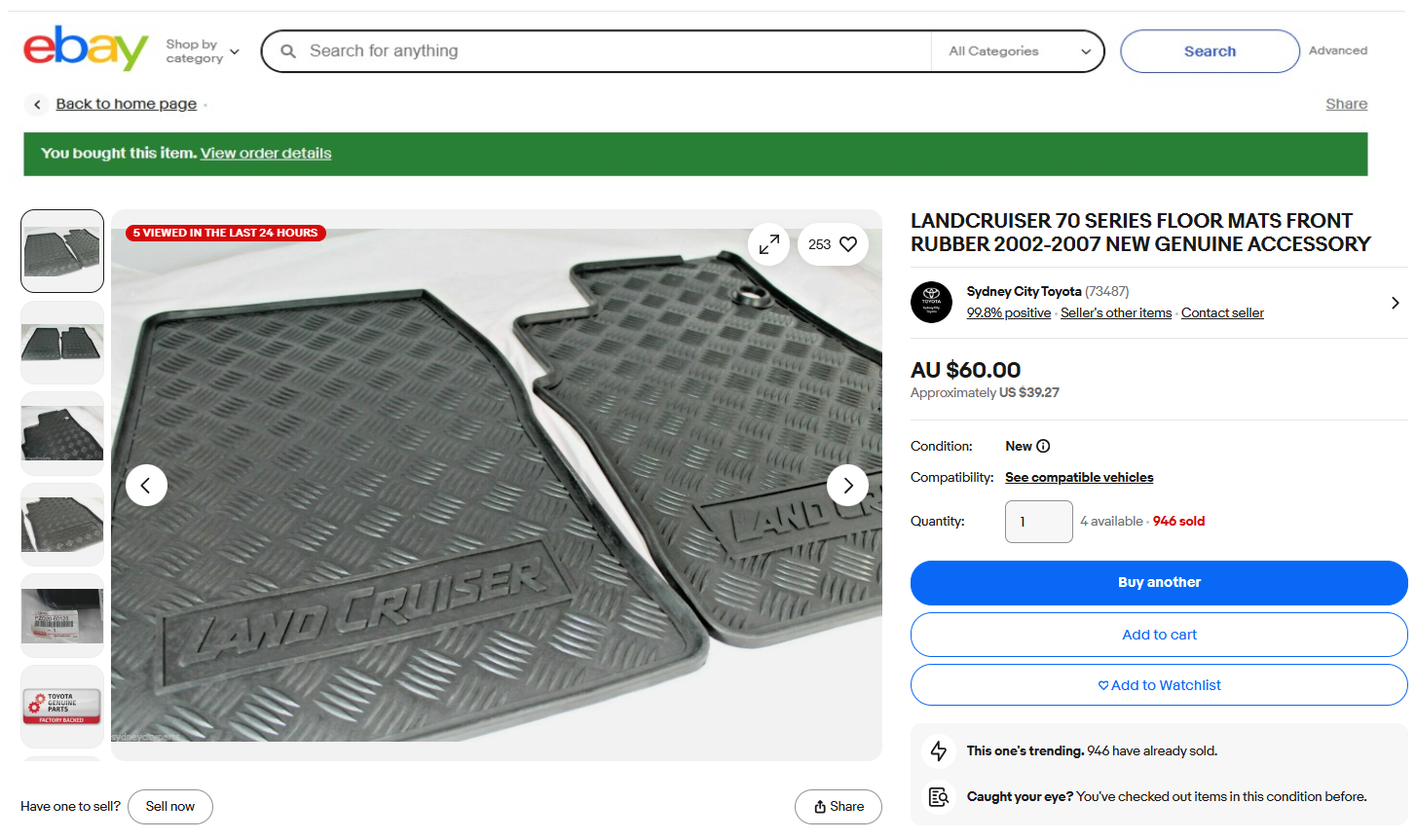Select the Toyota Genuine Parts thumbnail
The width and height of the screenshot is (1416, 840).
62,707
